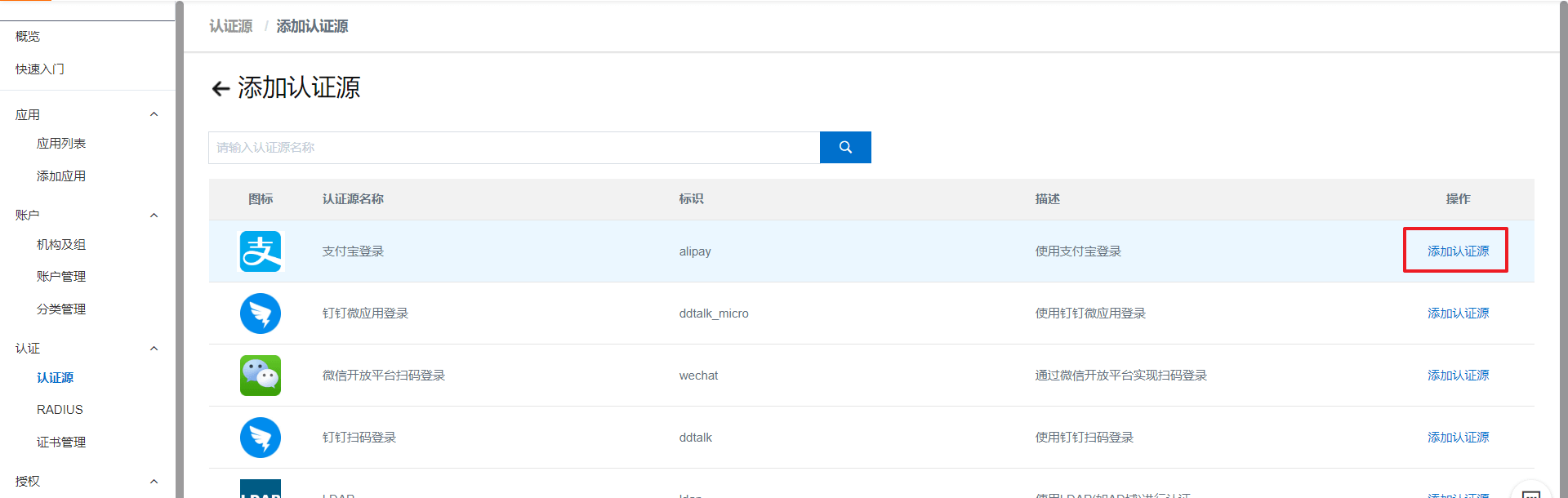Click the DingTalk micro-app icon

point(261,313)
